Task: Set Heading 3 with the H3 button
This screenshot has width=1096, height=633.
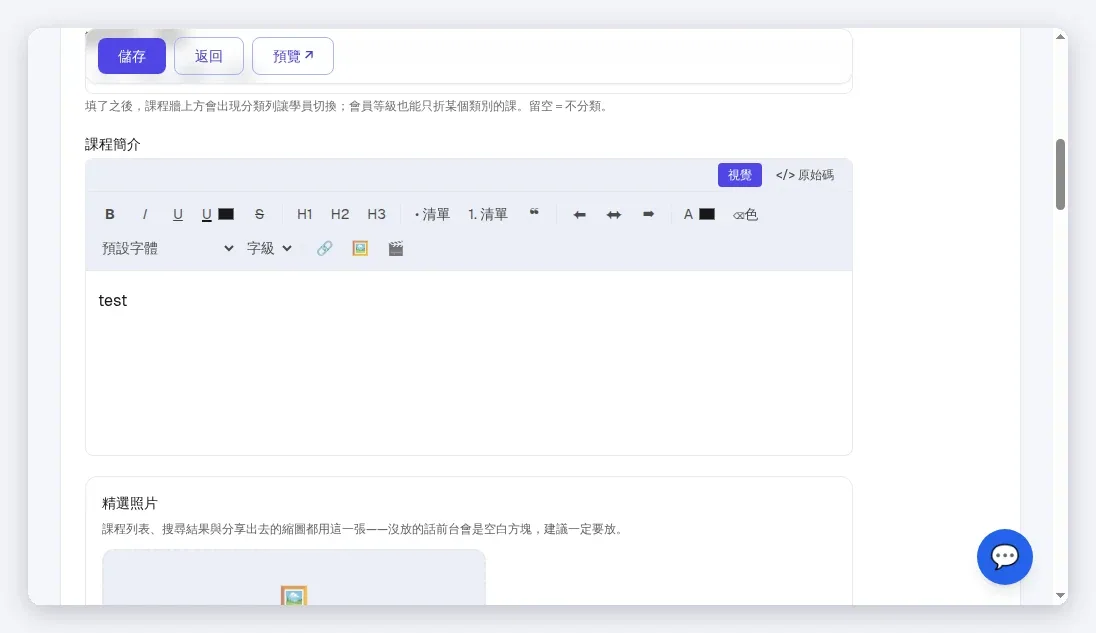Action: point(376,214)
